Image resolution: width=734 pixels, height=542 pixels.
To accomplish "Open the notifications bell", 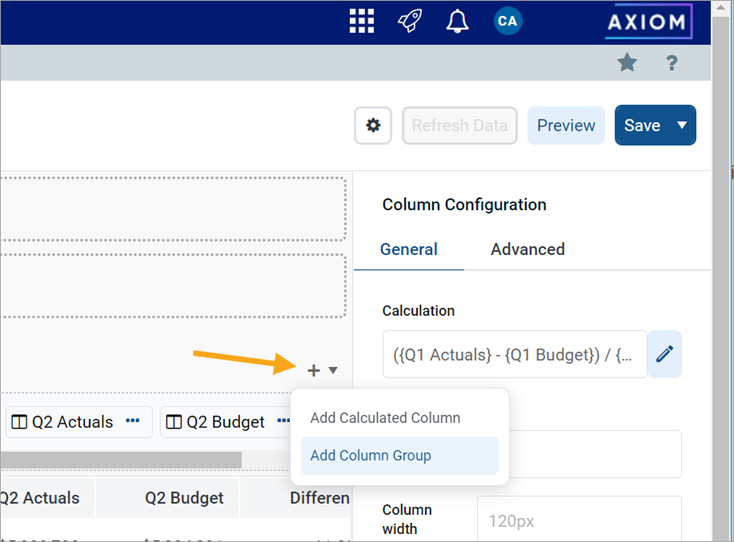I will point(457,21).
